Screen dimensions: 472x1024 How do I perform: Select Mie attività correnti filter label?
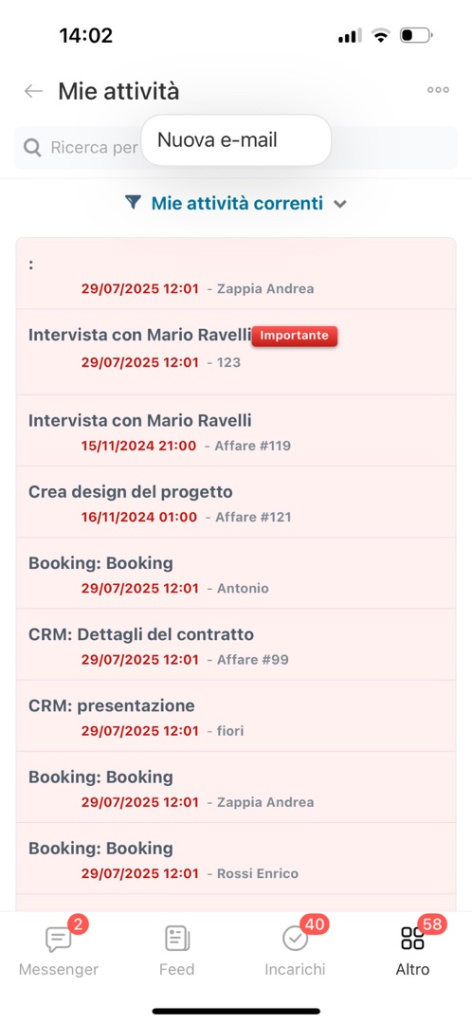click(237, 203)
